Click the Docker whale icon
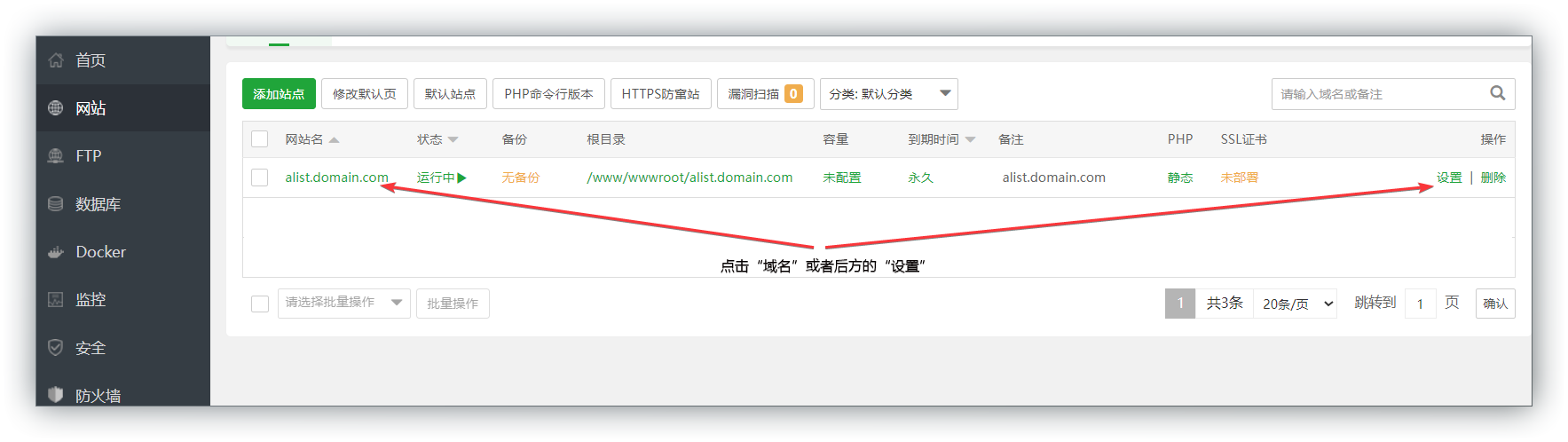Viewport: 1568px width, 442px height. pos(56,252)
